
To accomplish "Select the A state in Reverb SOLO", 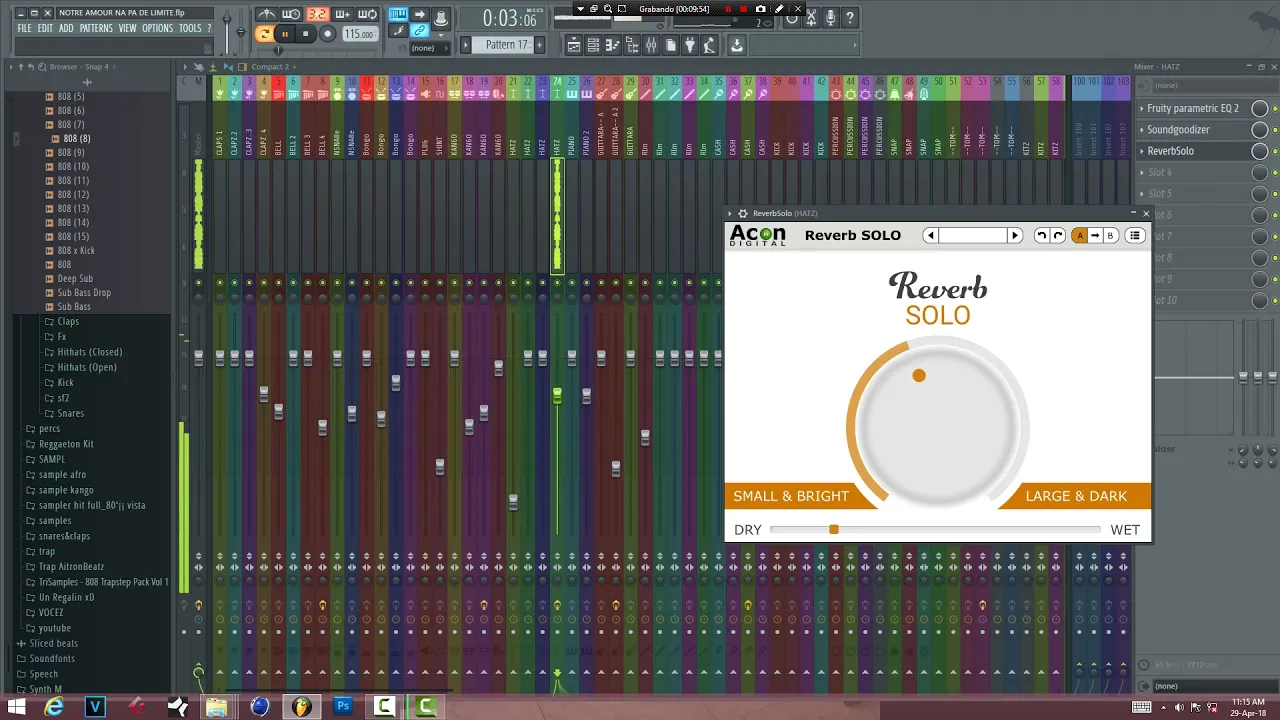I will 1080,235.
